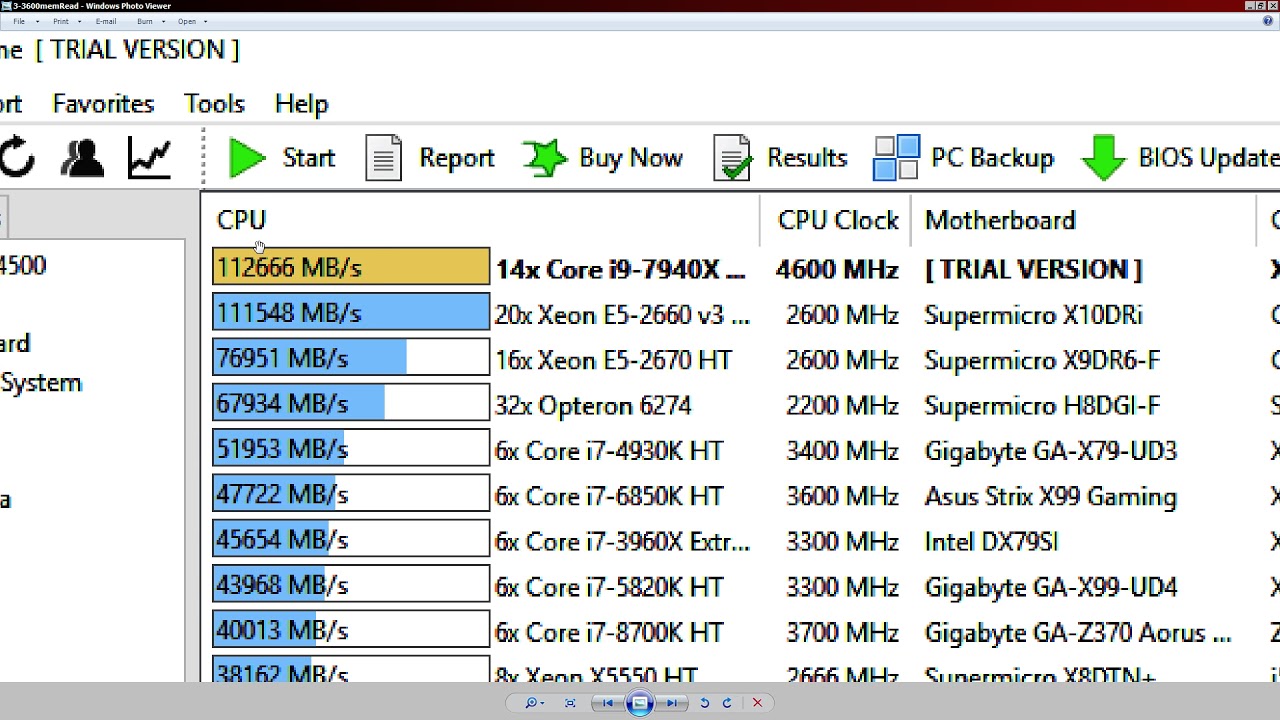Click the Start button label
The height and width of the screenshot is (720, 1280).
(308, 158)
